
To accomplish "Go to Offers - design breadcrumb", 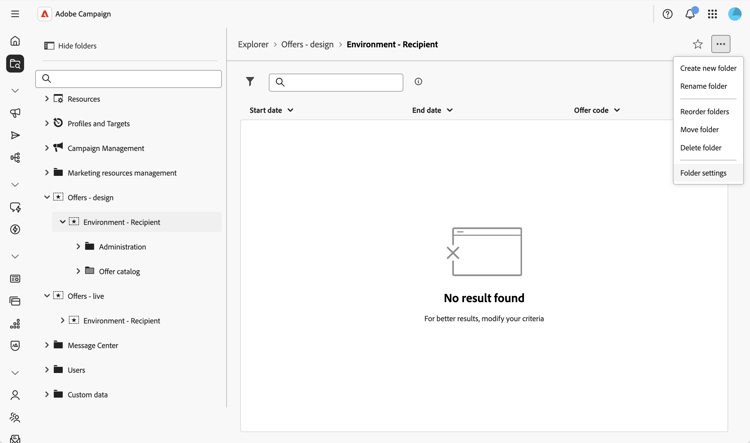I will (307, 44).
